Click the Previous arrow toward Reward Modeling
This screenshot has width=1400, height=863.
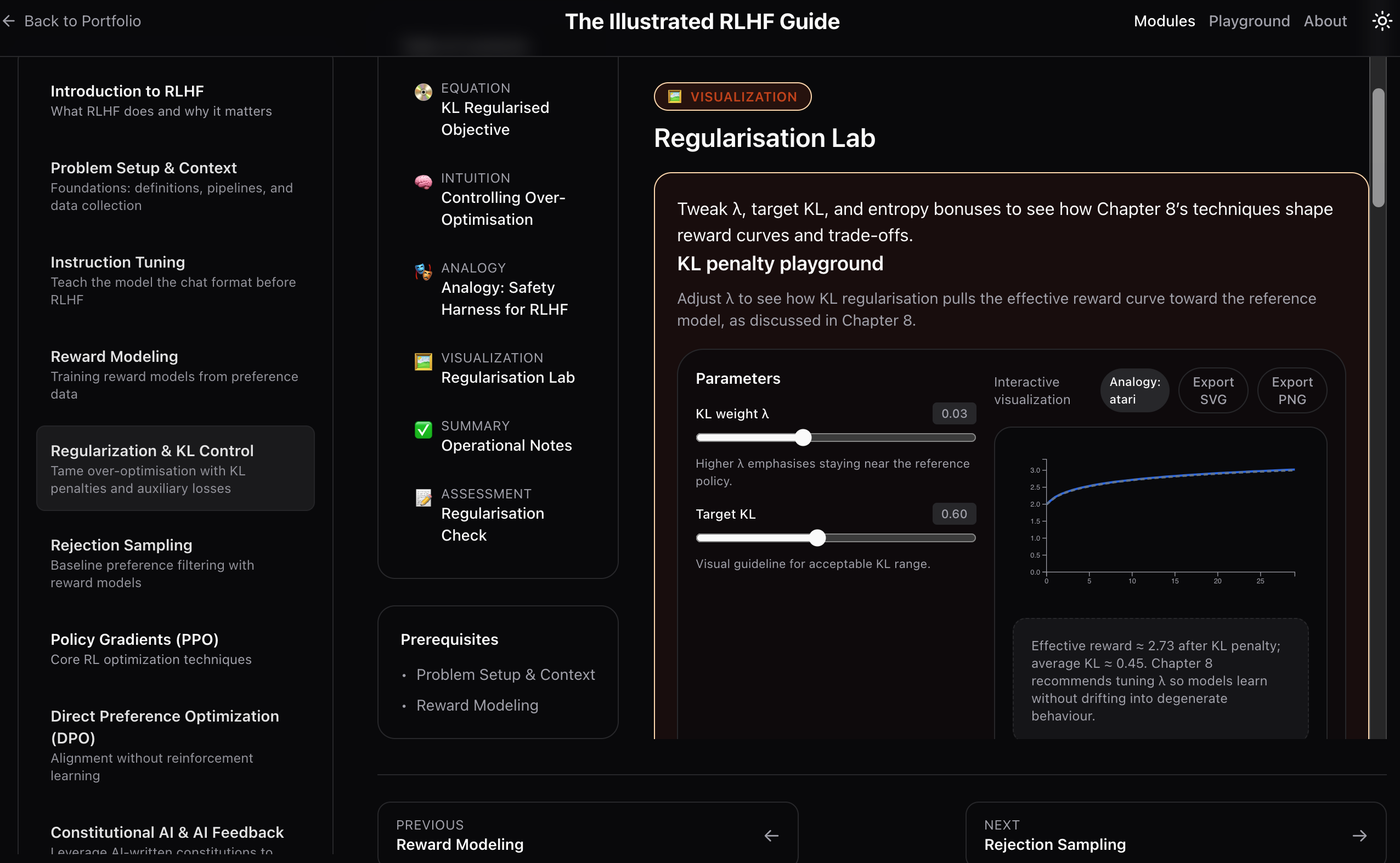(771, 835)
